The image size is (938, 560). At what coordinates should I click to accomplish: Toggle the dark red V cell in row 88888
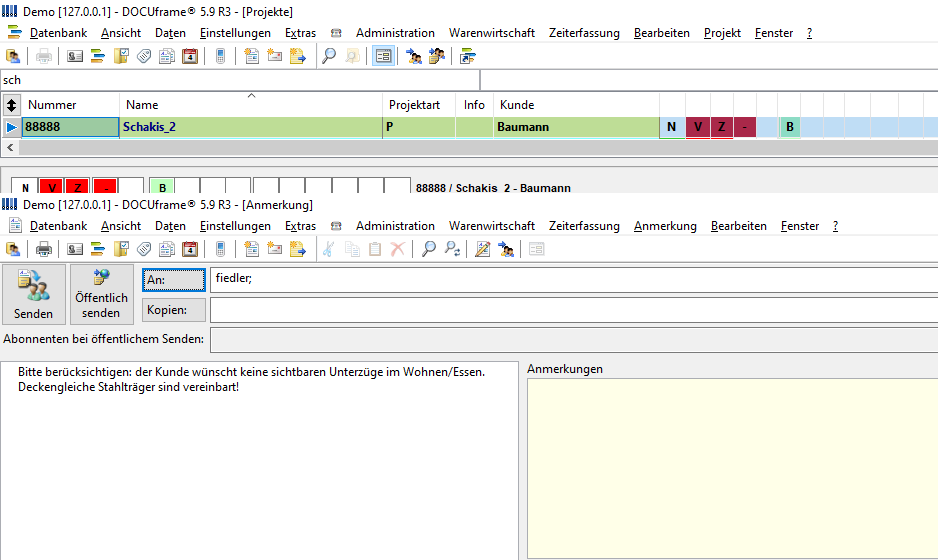(698, 127)
